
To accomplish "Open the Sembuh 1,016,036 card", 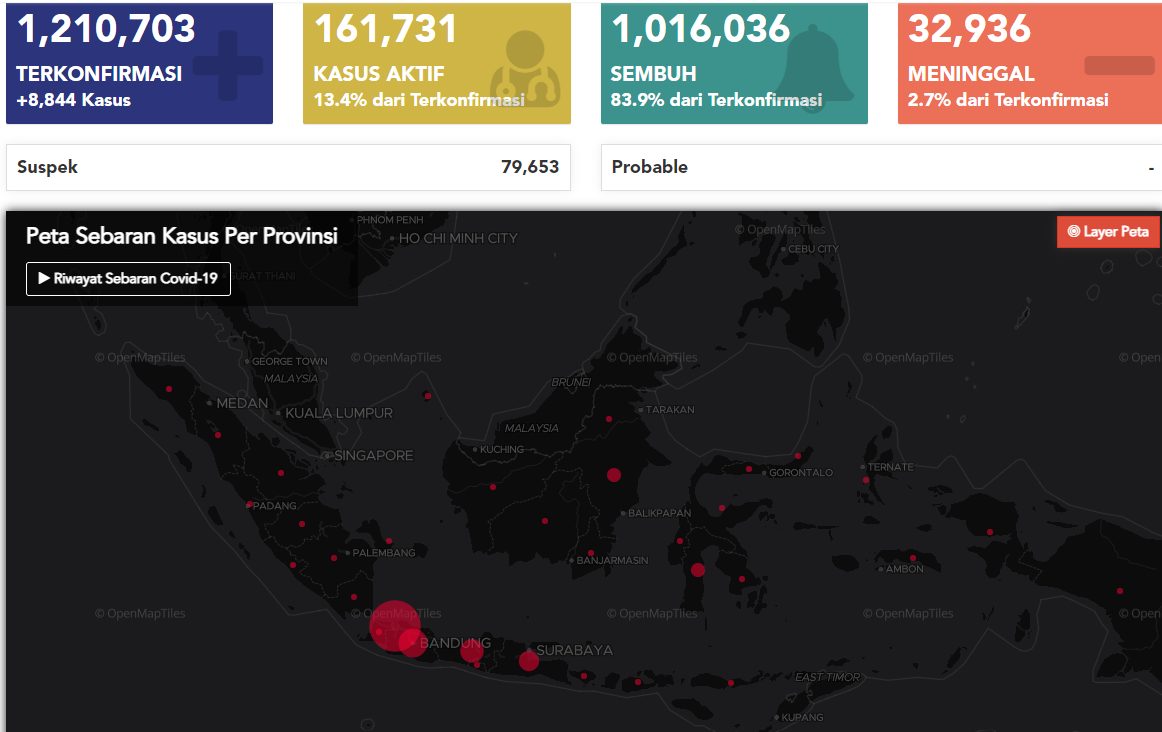I will pyautogui.click(x=734, y=63).
